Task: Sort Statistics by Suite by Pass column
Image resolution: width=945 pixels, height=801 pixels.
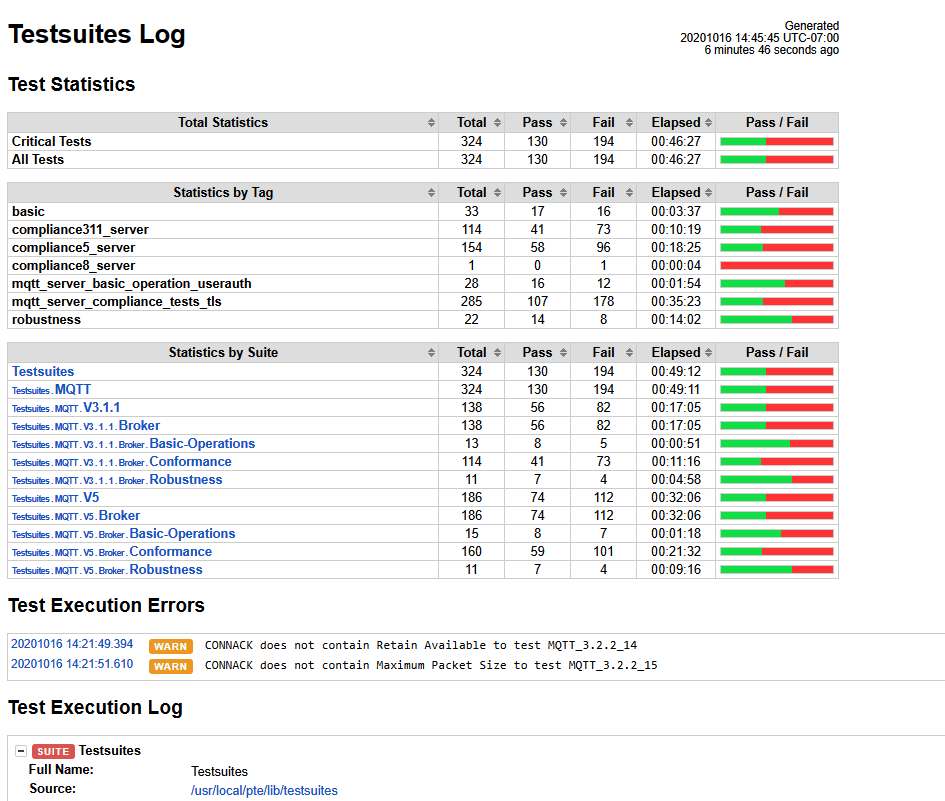Action: (x=537, y=352)
